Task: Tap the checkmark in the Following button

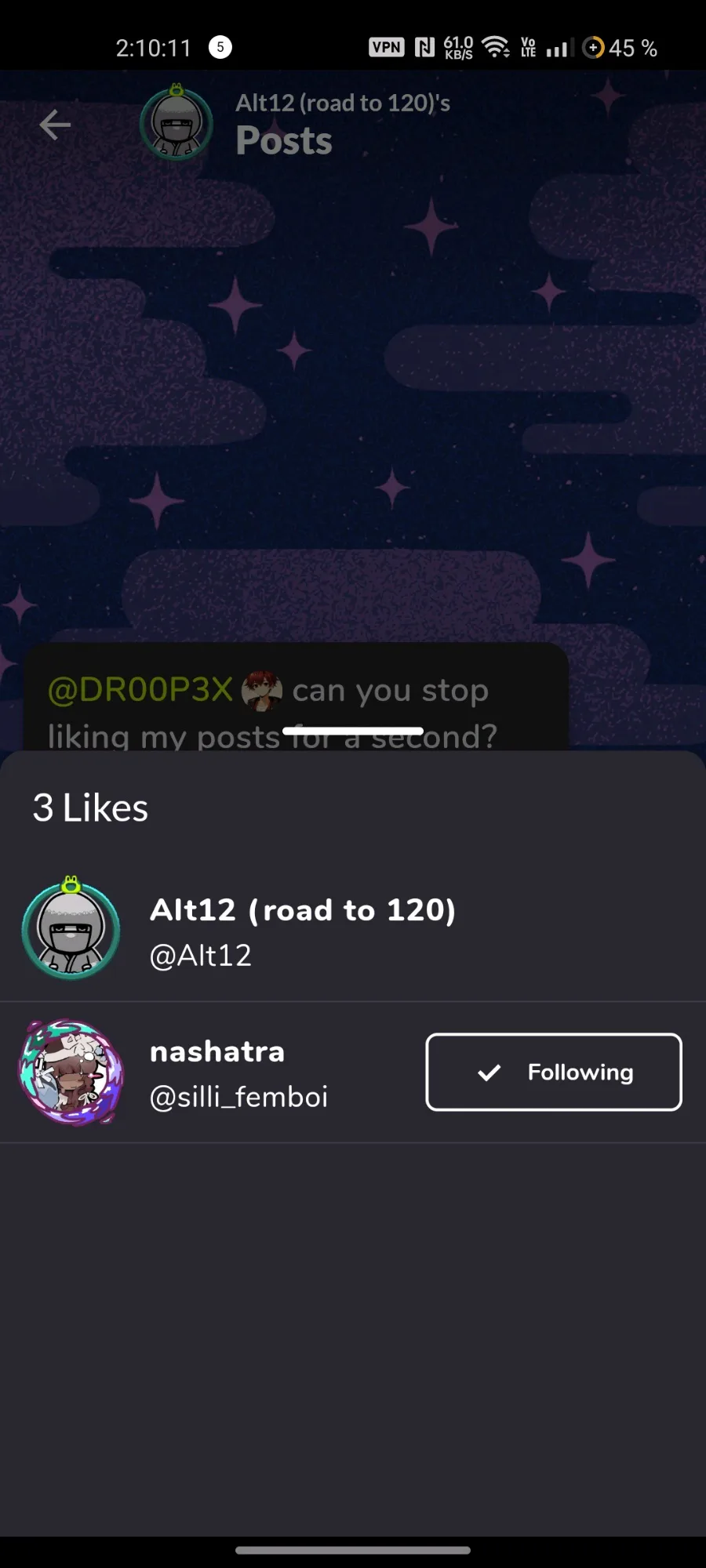Action: tap(489, 1072)
